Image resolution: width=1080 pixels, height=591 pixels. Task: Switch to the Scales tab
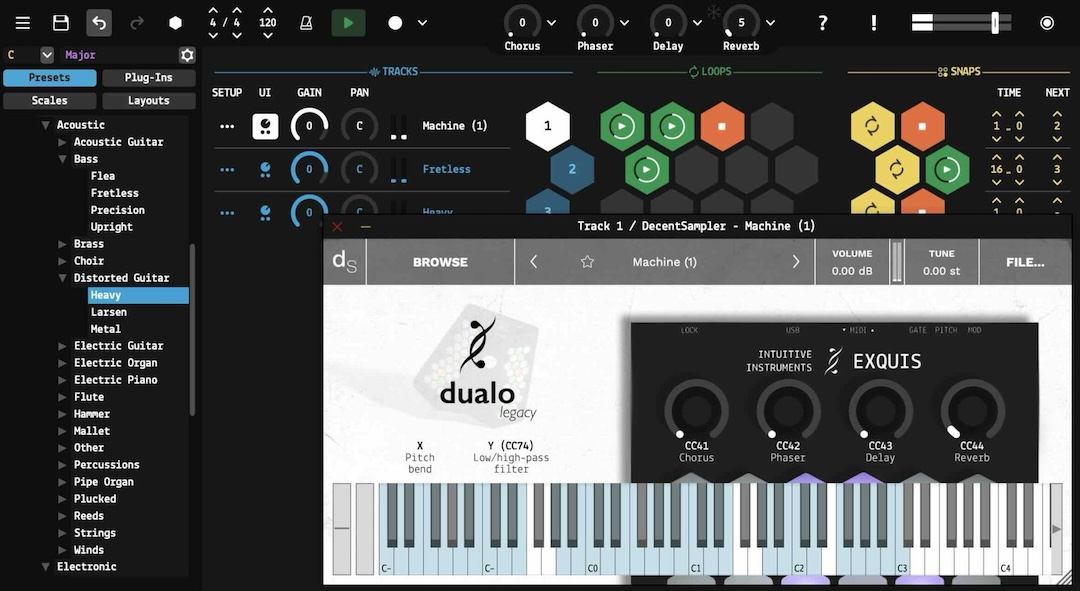point(49,100)
